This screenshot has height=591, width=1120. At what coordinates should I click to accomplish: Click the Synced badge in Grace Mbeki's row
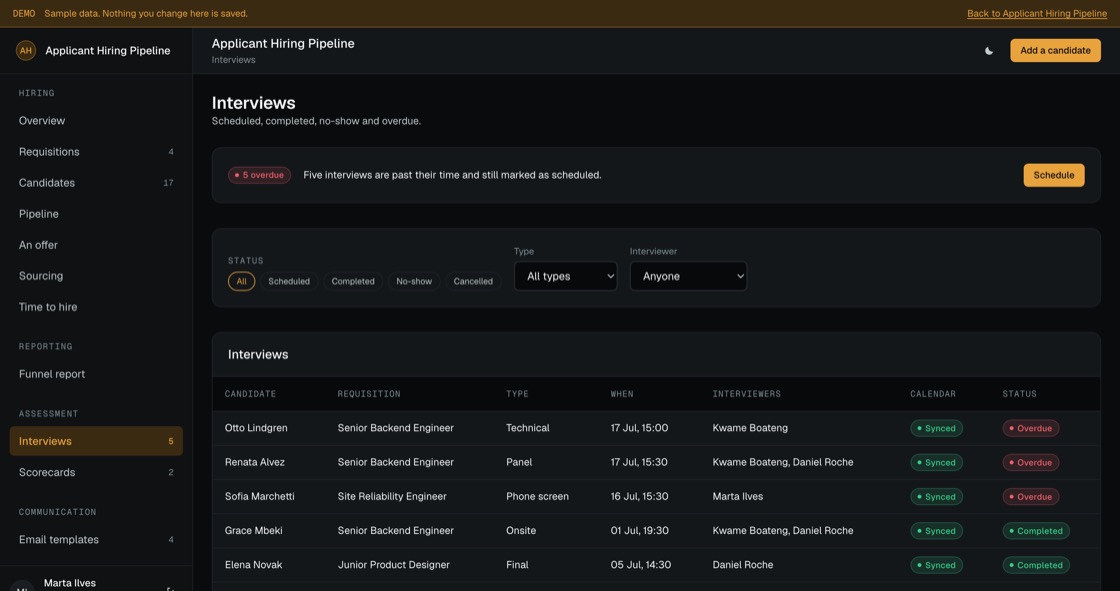936,531
